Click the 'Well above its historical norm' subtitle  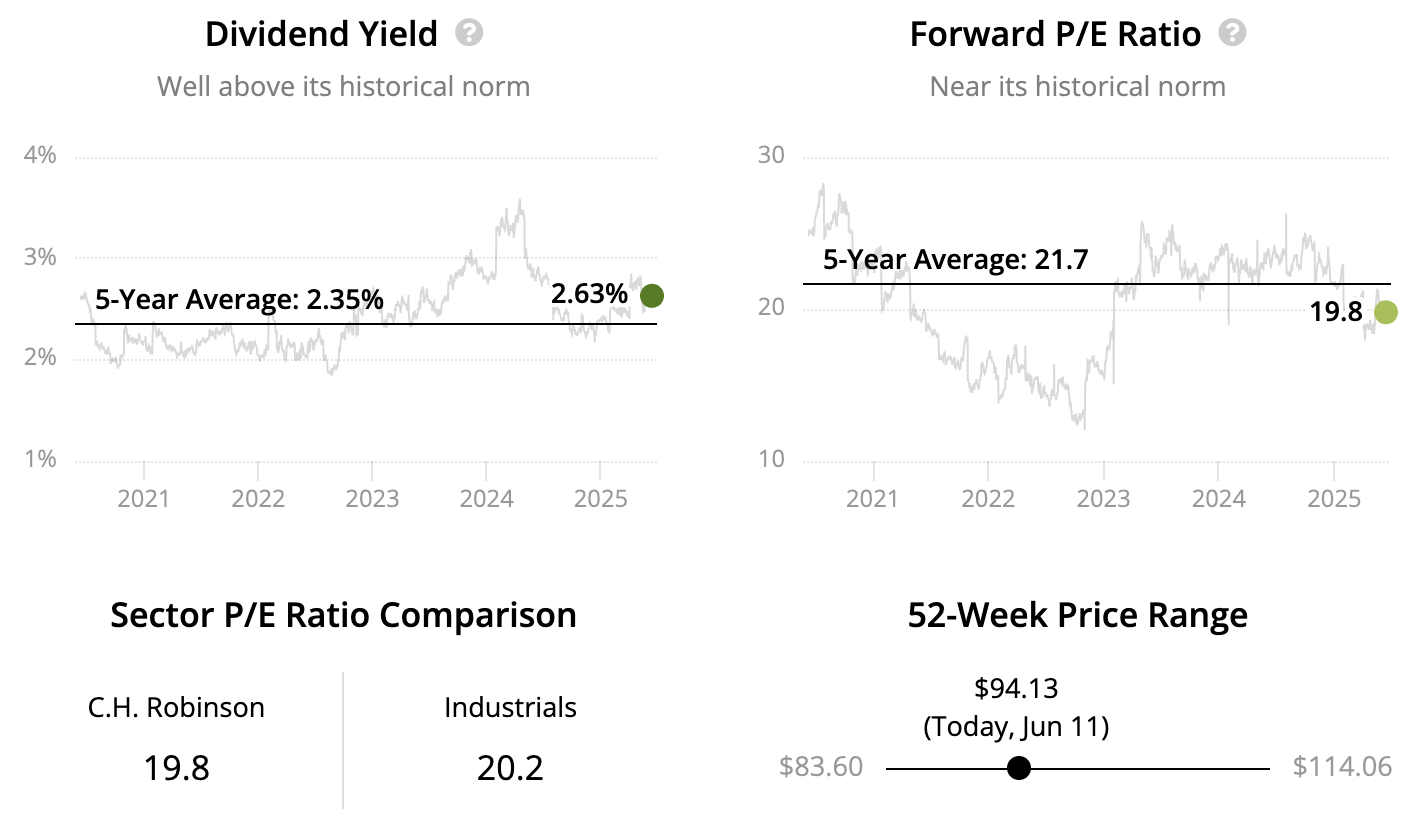[x=343, y=86]
